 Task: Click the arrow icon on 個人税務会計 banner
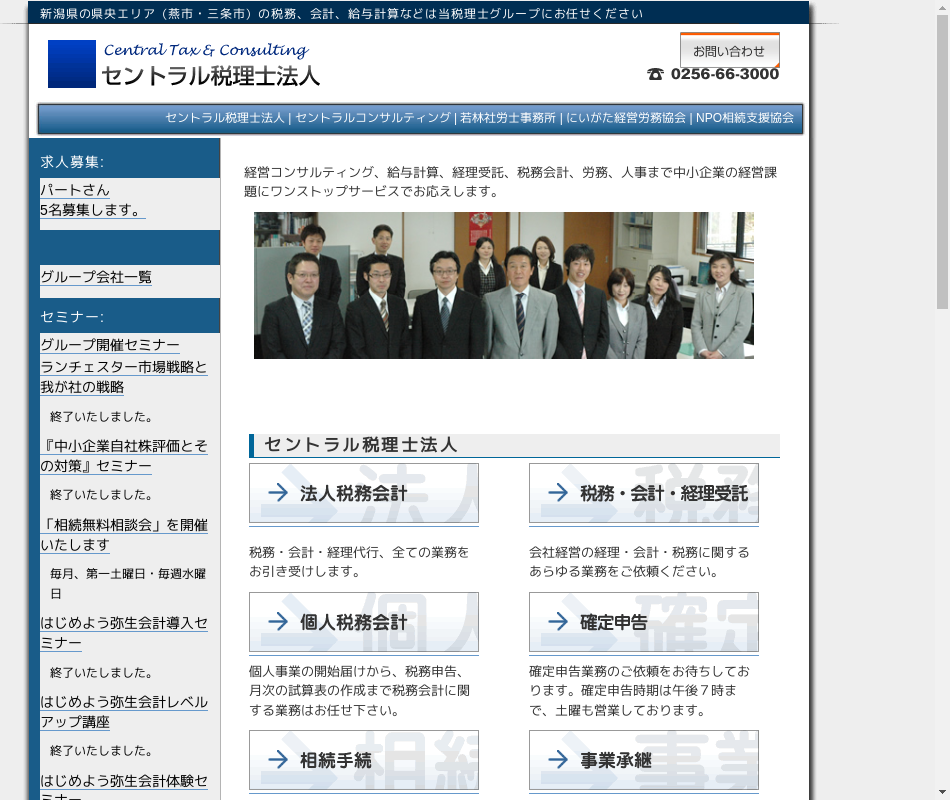[x=278, y=622]
